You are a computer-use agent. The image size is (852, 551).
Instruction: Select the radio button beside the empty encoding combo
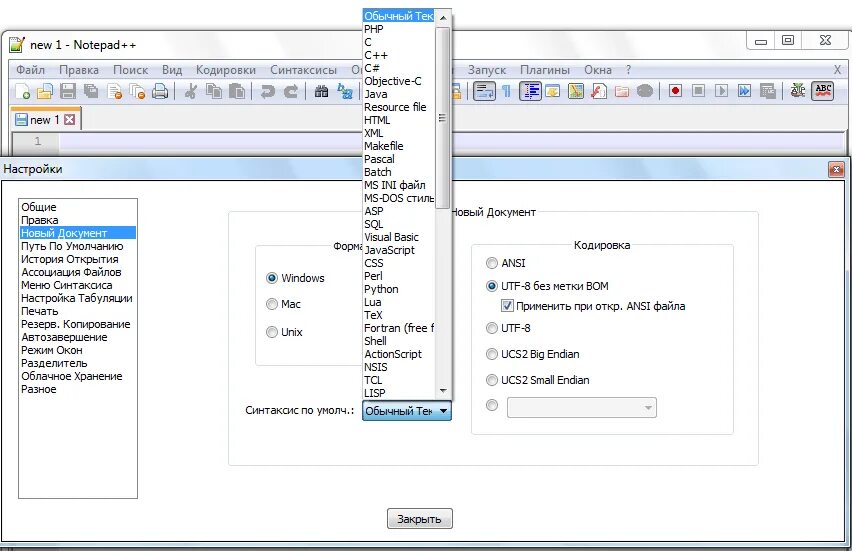tap(492, 405)
